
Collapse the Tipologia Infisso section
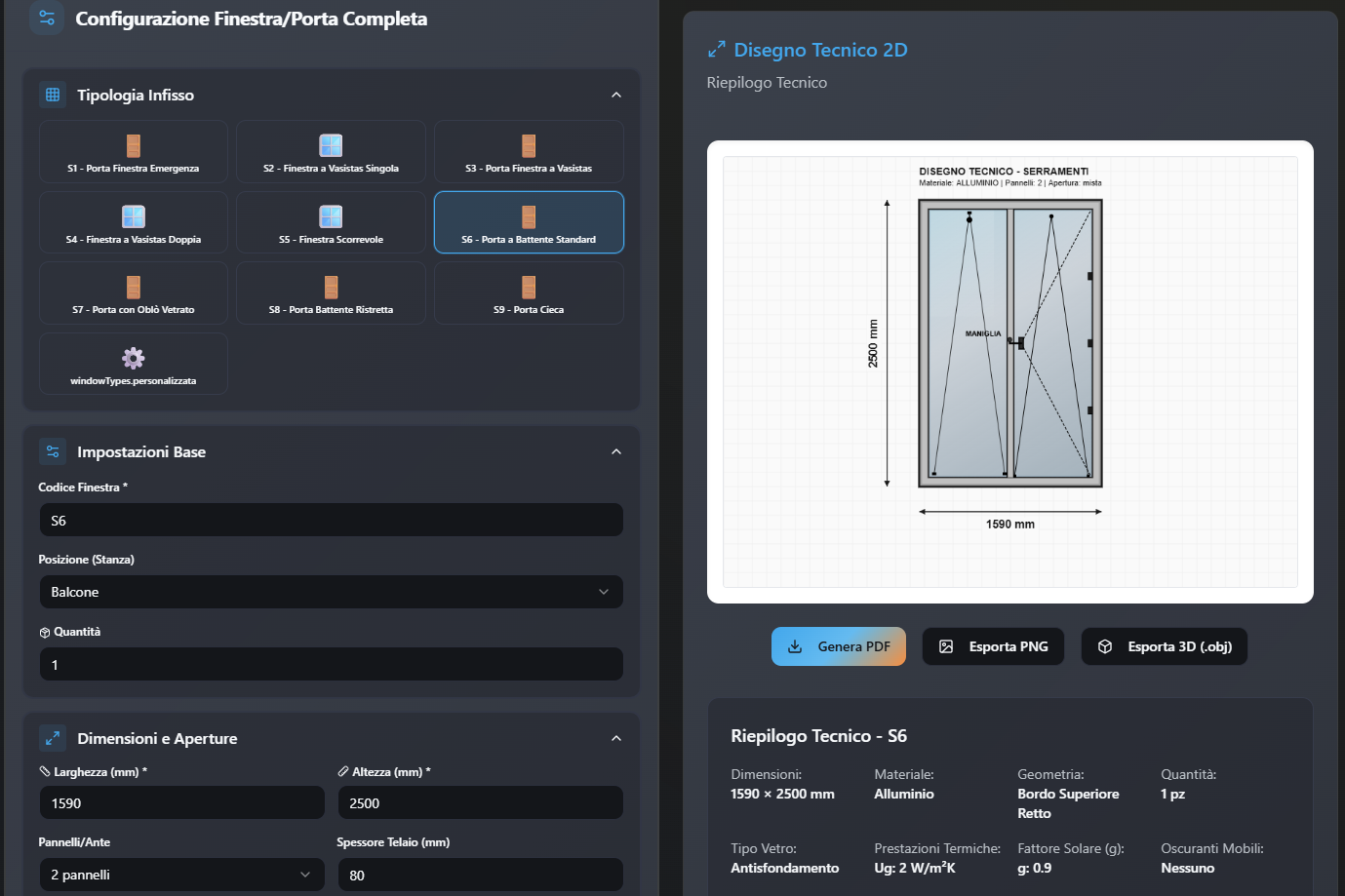[615, 96]
